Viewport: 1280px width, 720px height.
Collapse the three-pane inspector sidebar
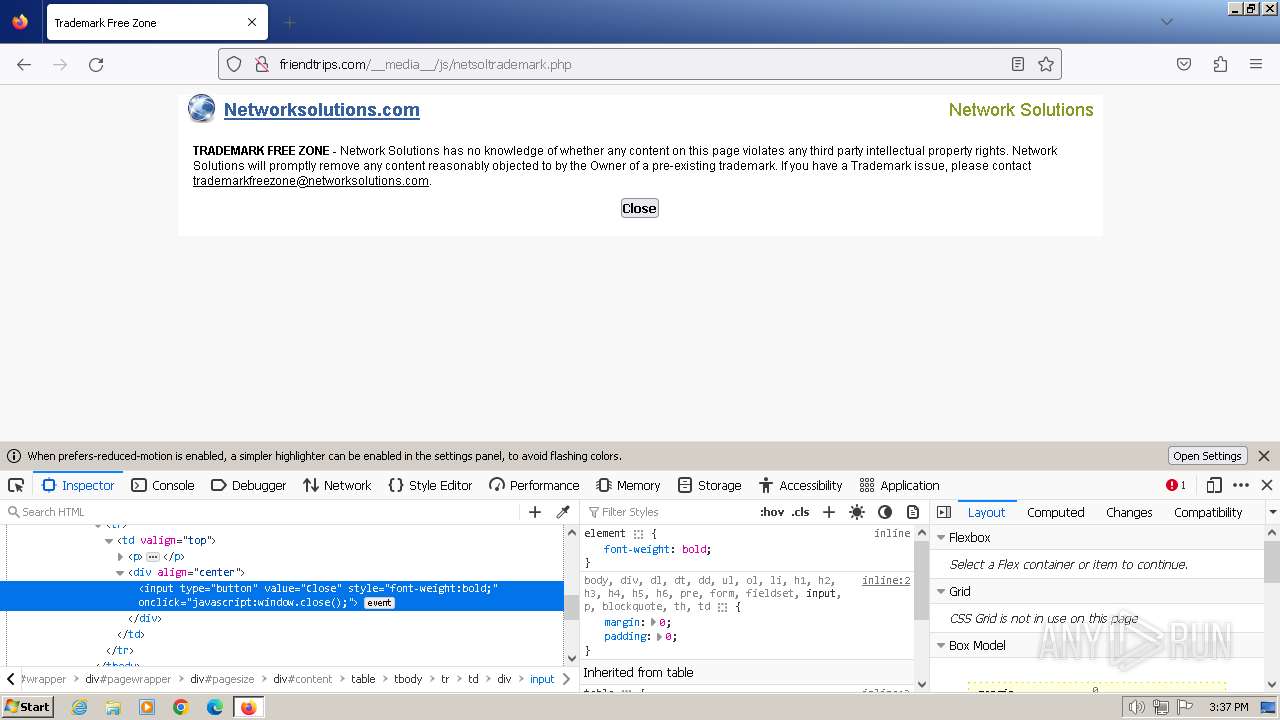coord(944,512)
